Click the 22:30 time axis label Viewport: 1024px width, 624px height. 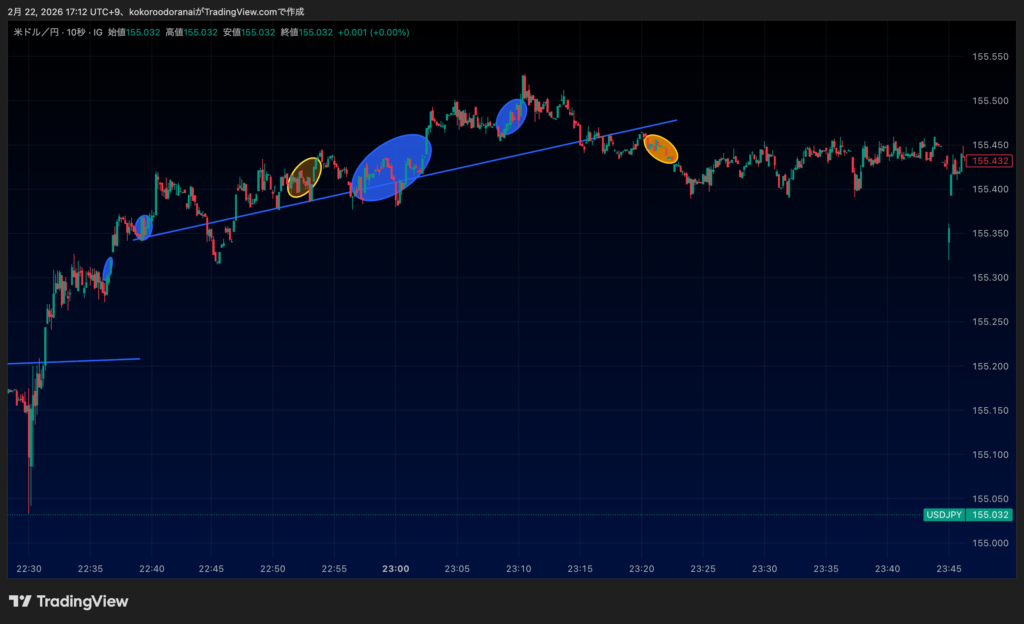pyautogui.click(x=29, y=569)
